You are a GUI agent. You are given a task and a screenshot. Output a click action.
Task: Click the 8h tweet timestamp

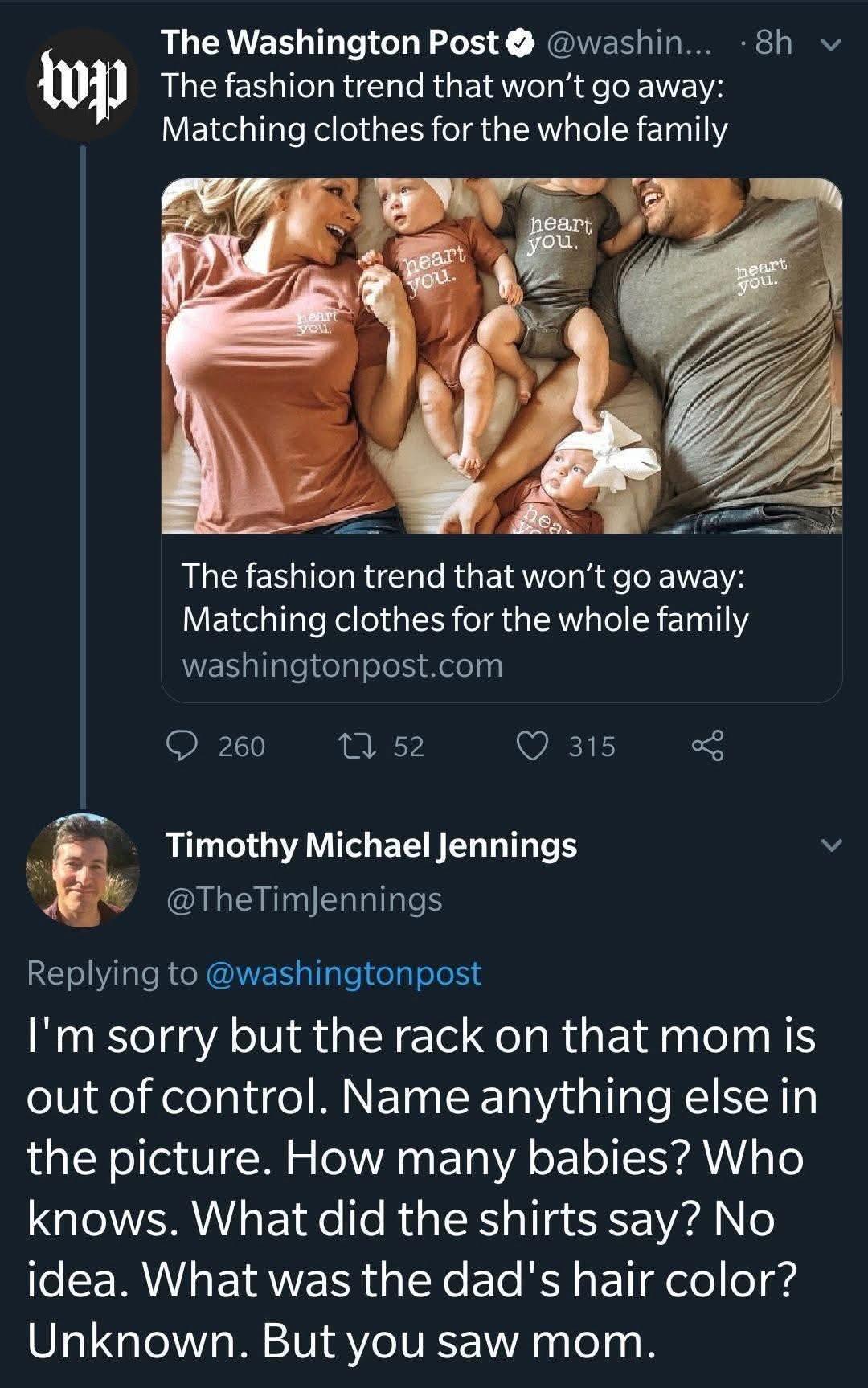[773, 43]
